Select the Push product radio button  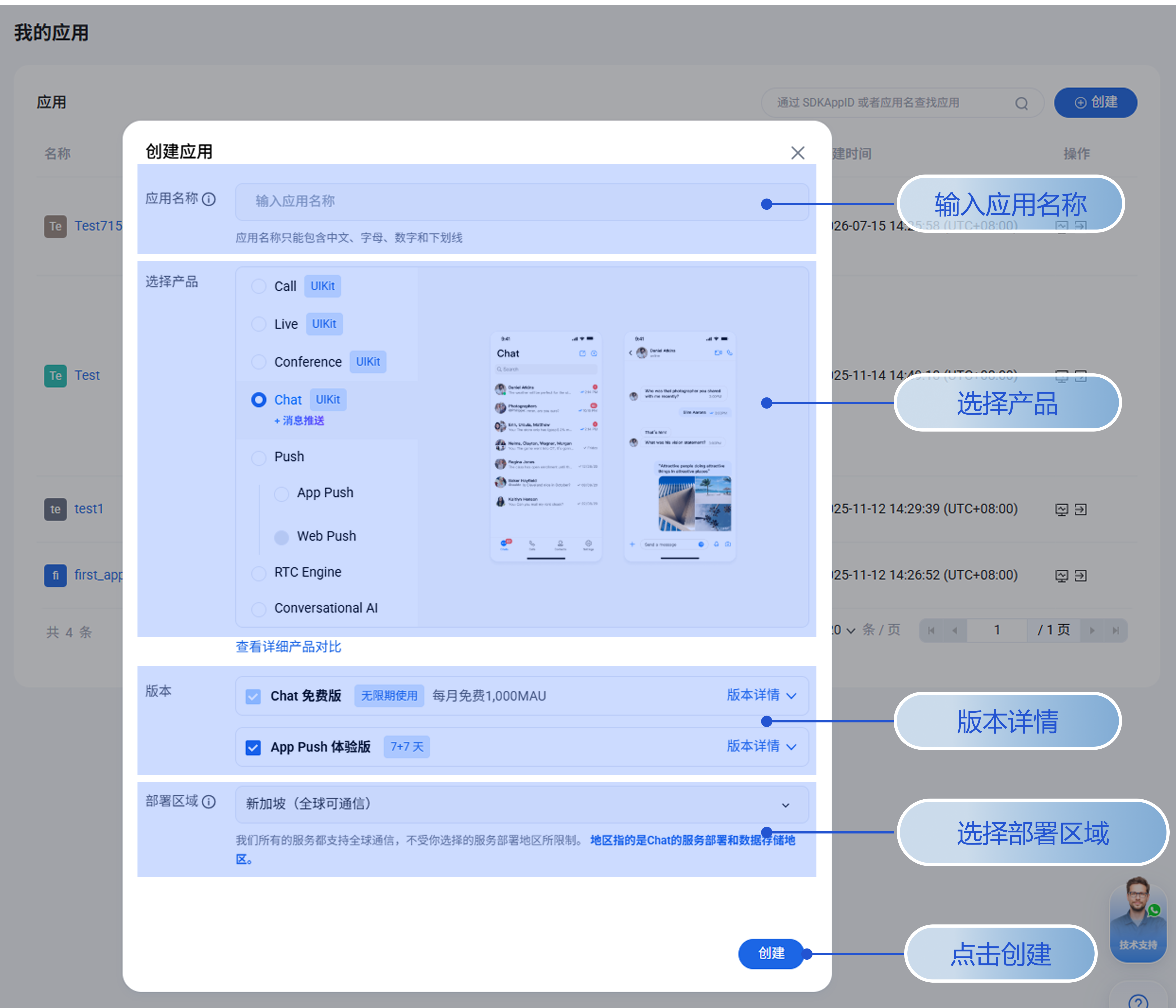pos(259,457)
